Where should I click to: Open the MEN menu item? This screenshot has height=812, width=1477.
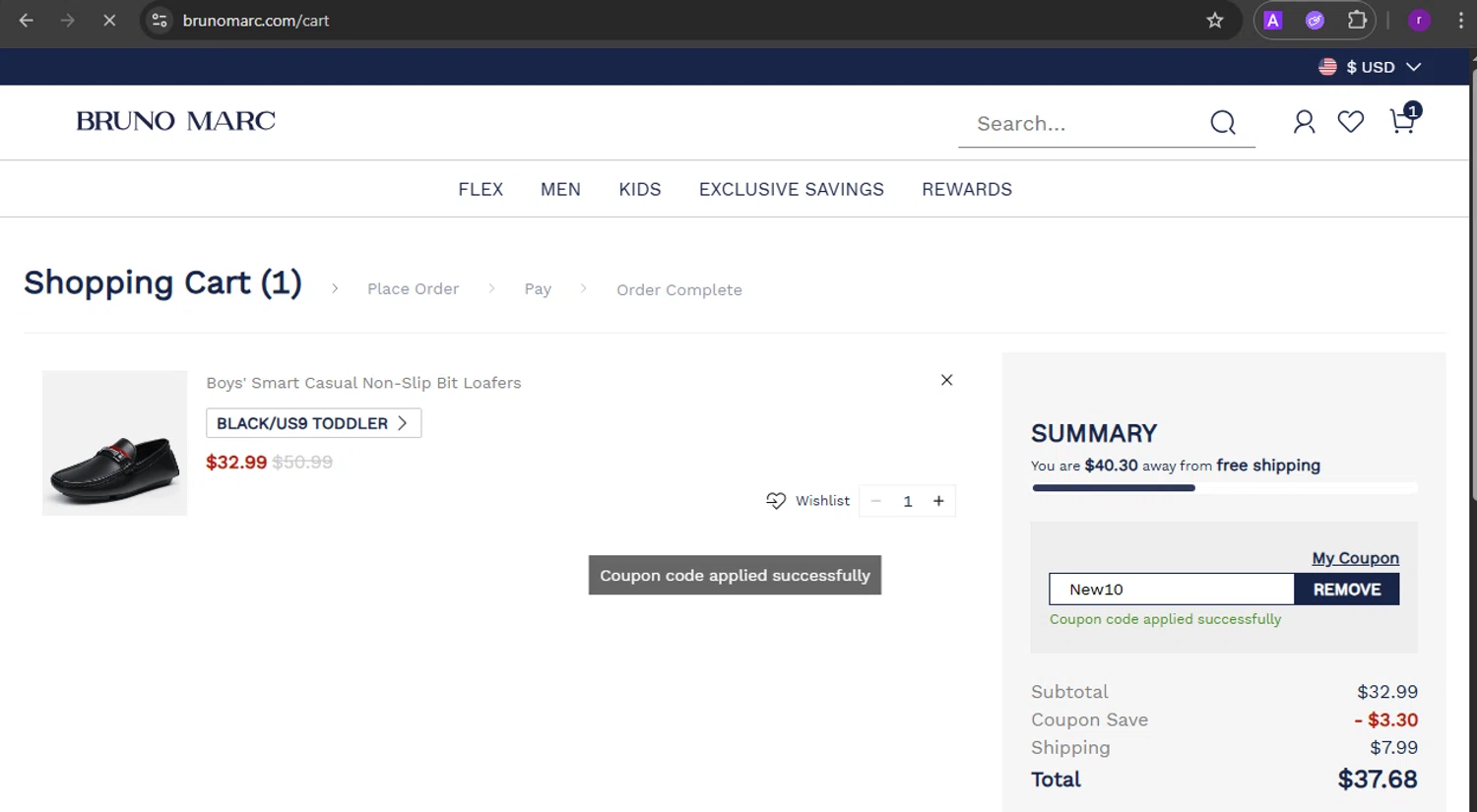[x=560, y=189]
